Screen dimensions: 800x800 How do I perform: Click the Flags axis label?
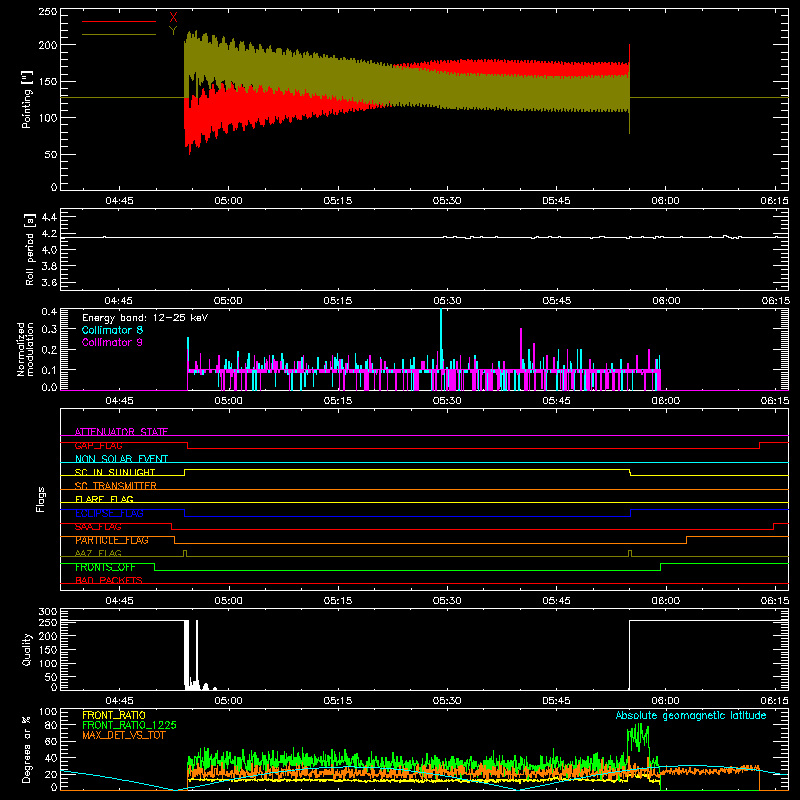pyautogui.click(x=40, y=499)
